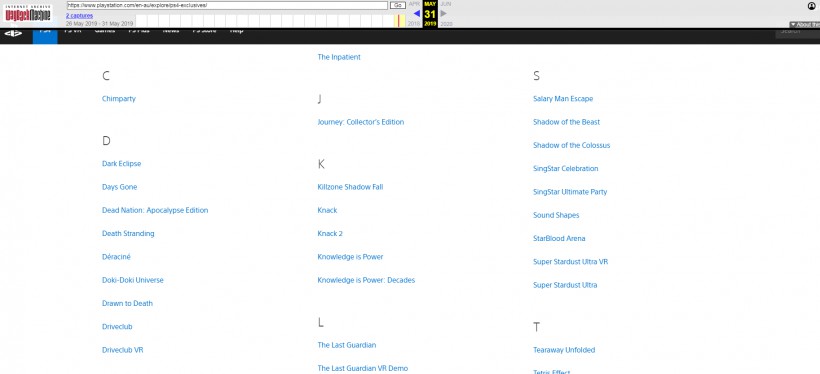Select the highlighted capture marker on timeline
The height and width of the screenshot is (374, 820).
tap(398, 21)
